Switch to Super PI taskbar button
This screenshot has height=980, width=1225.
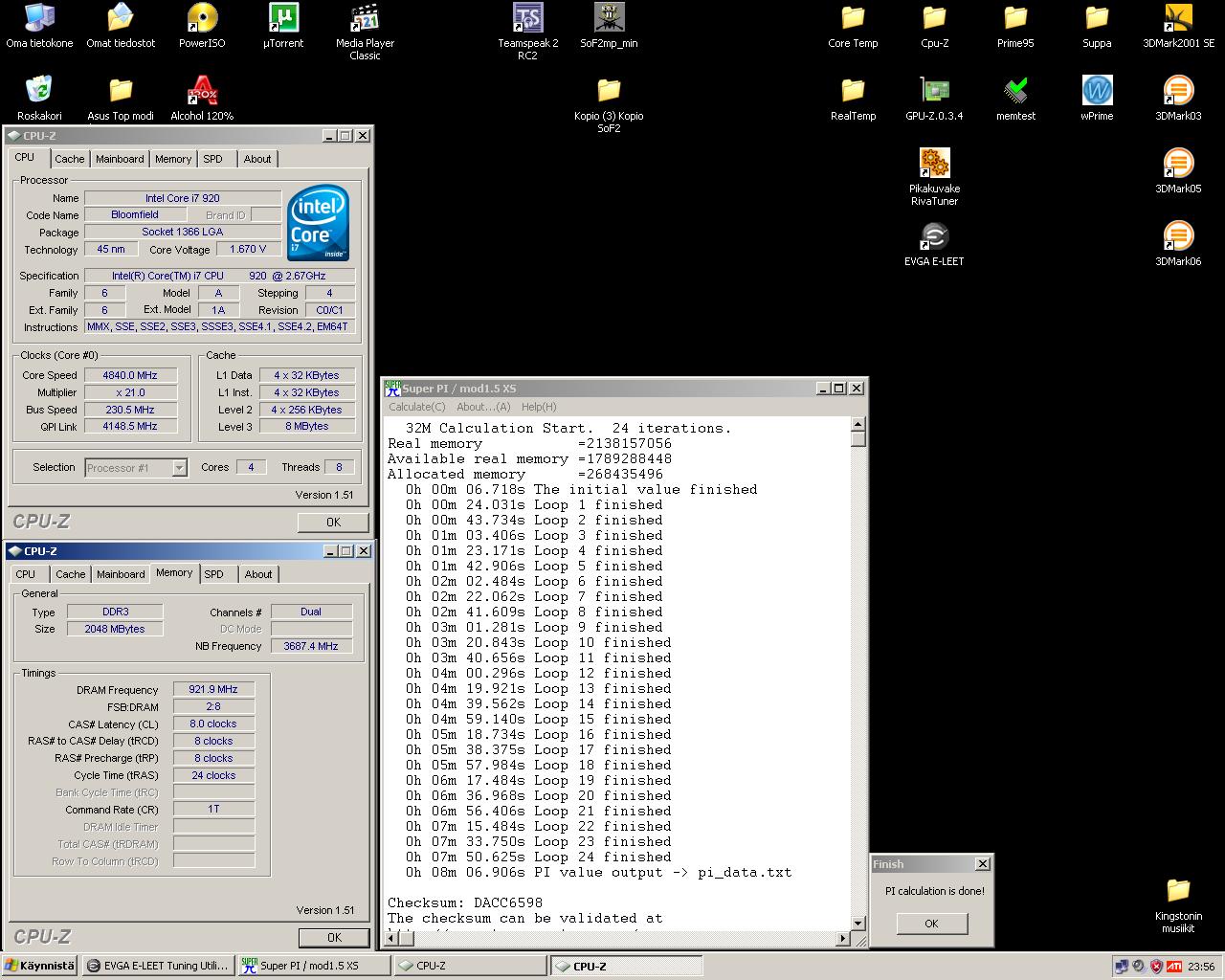coord(314,966)
